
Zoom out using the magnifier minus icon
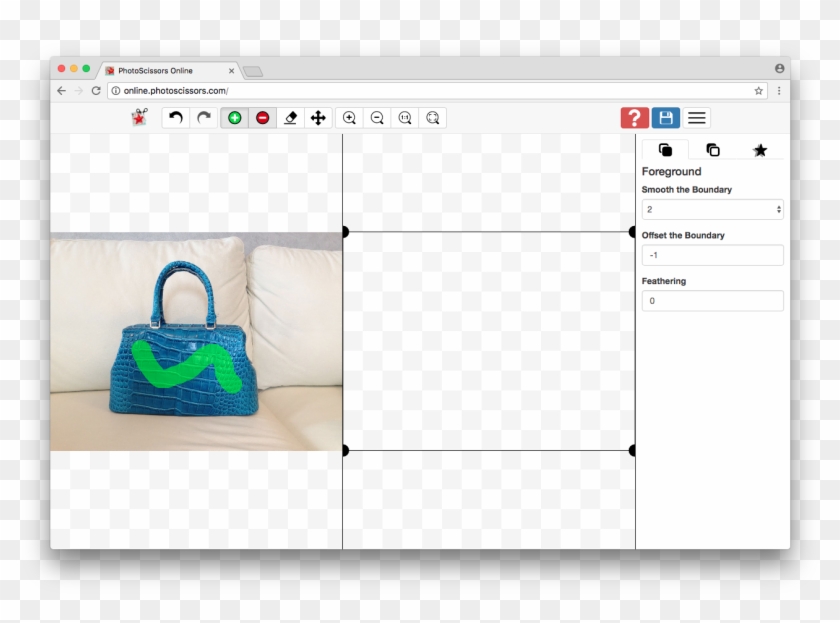[x=377, y=118]
